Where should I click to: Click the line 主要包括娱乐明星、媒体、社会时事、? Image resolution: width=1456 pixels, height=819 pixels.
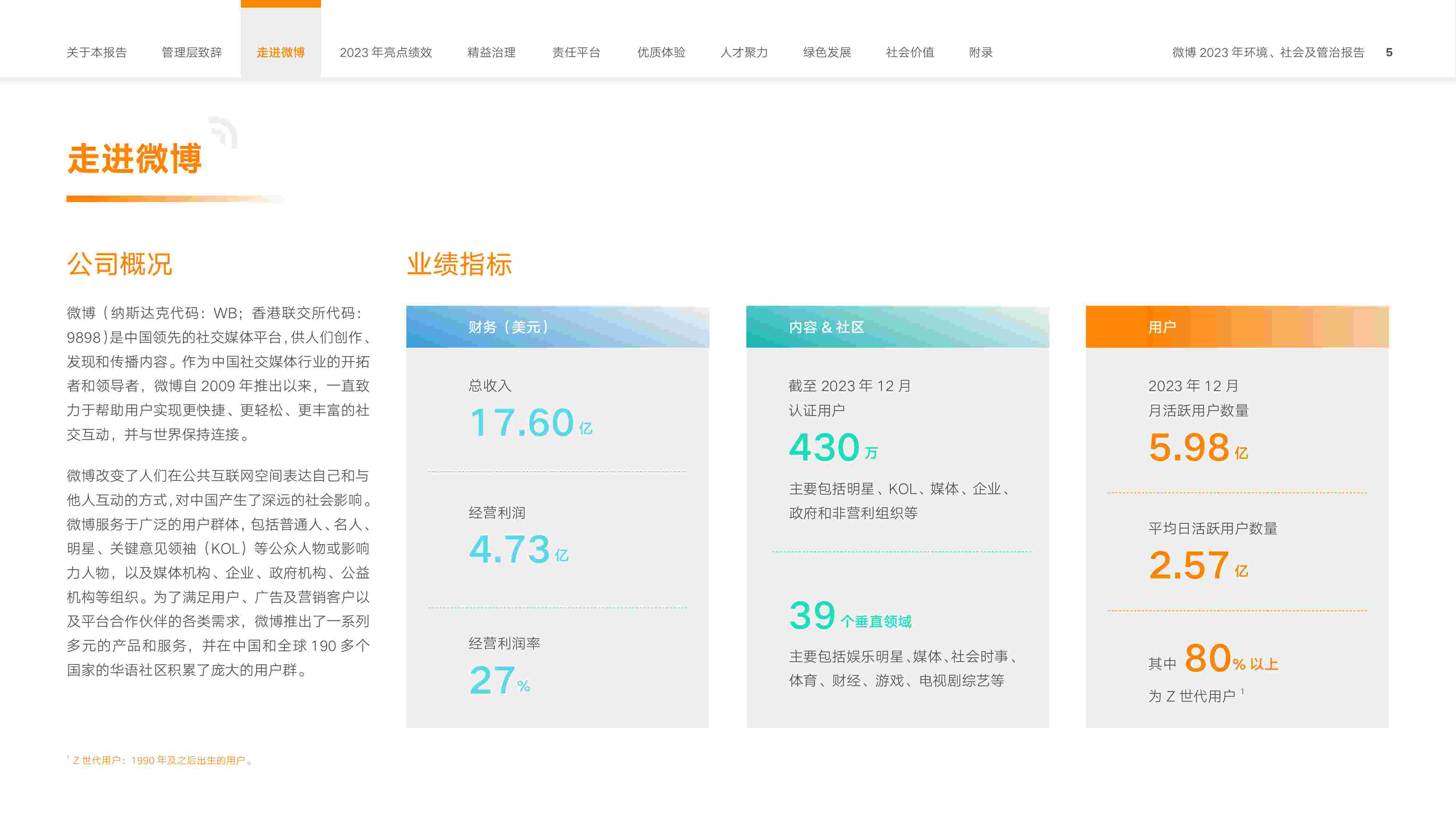tap(902, 656)
